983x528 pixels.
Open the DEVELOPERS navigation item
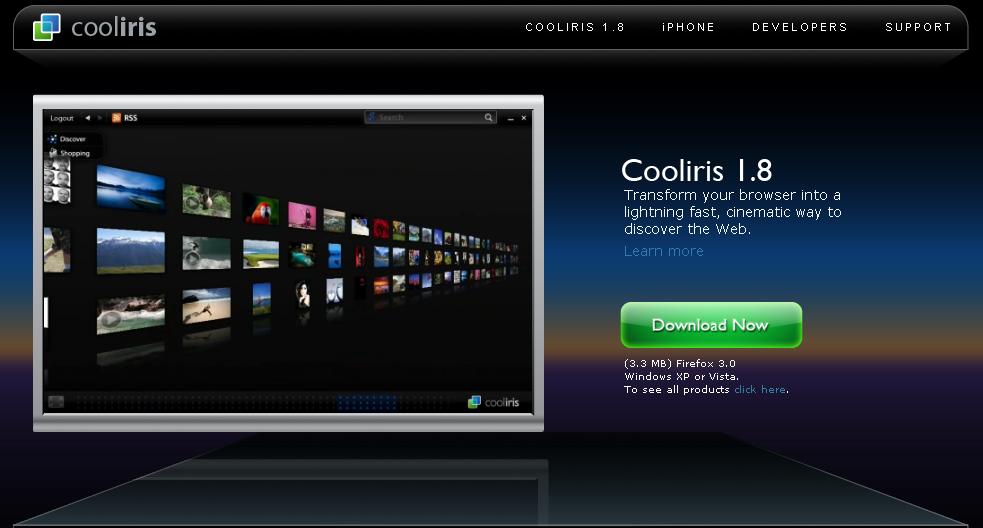[799, 27]
